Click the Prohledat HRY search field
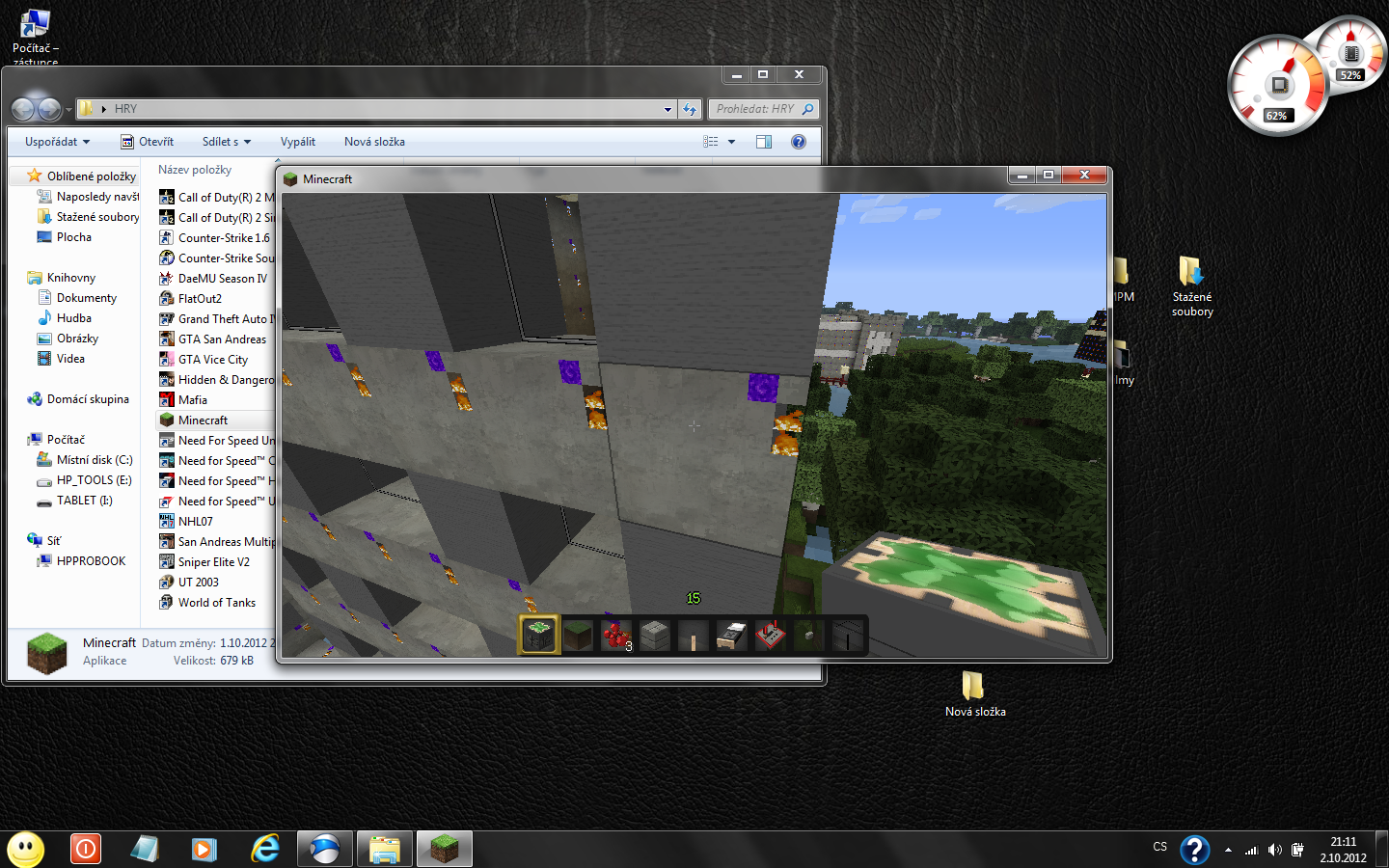The image size is (1389, 868). point(763,109)
